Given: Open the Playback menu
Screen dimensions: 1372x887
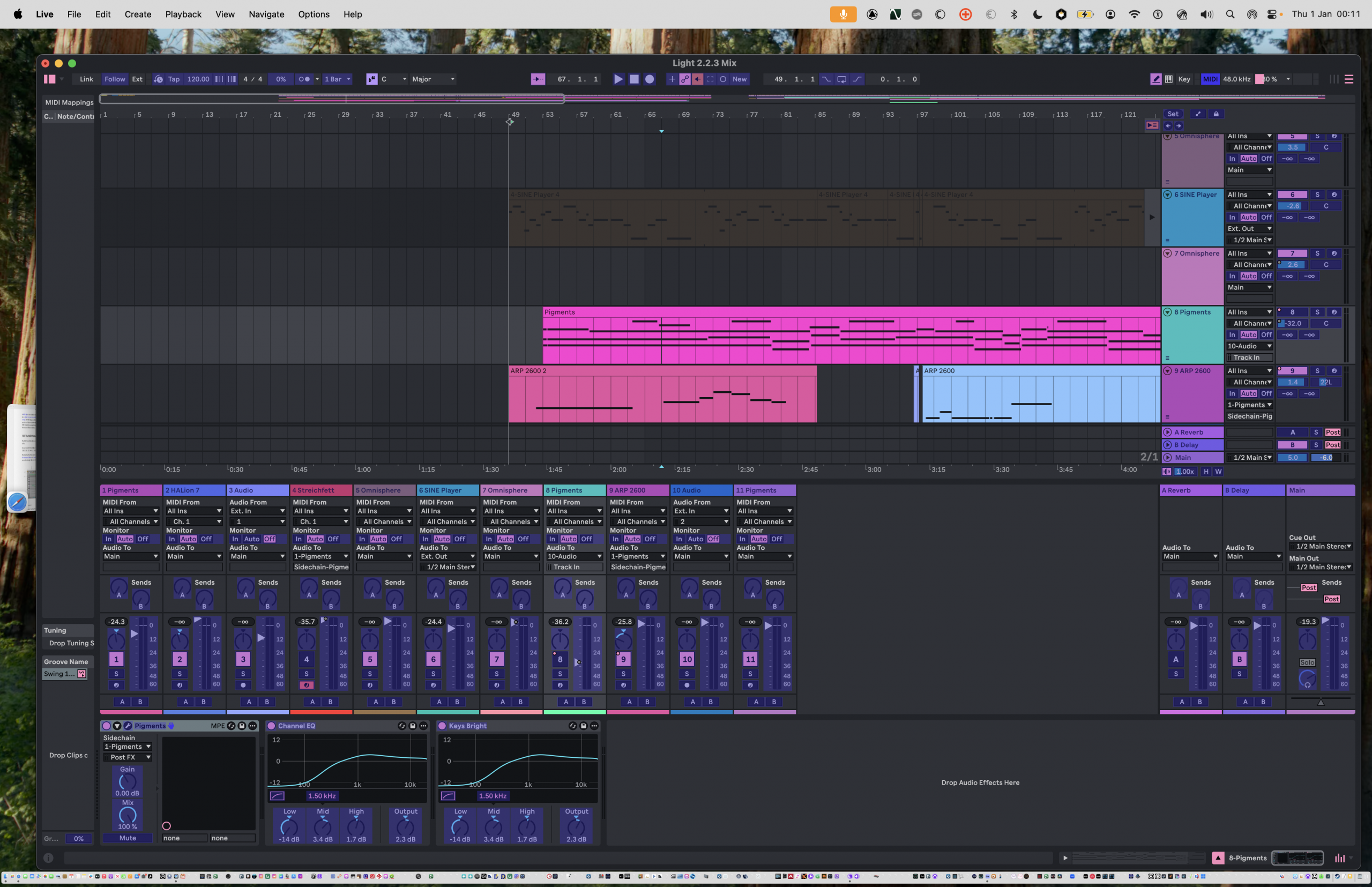Looking at the screenshot, I should 183,14.
